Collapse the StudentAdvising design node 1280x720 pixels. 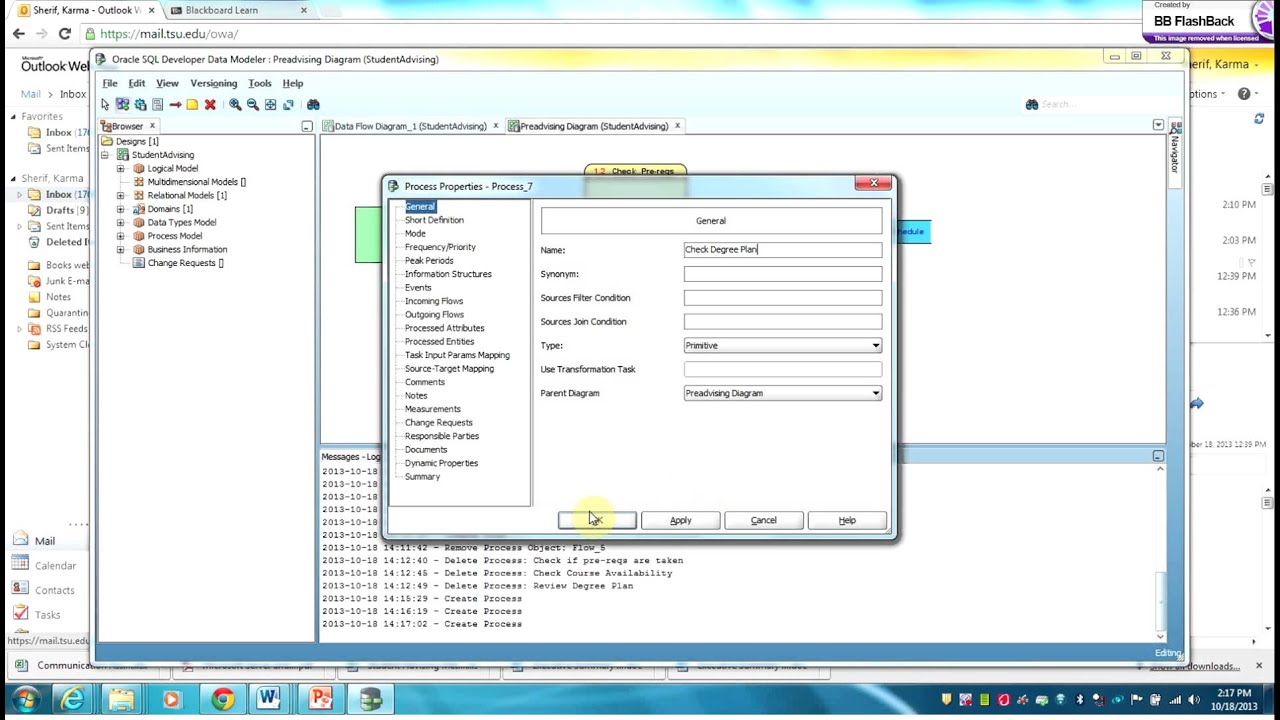pos(105,155)
